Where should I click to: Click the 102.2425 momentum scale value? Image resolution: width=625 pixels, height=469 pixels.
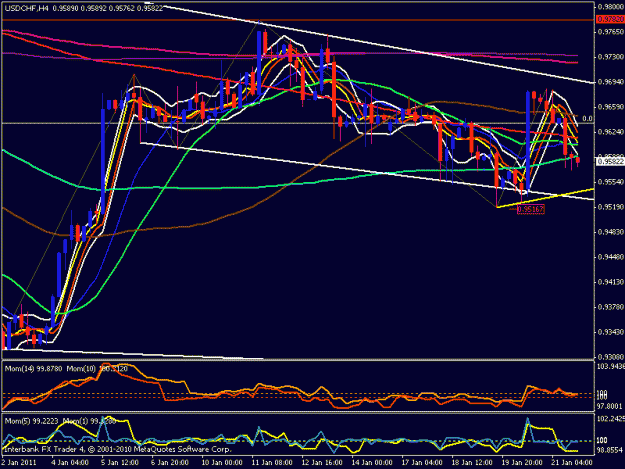pos(611,419)
